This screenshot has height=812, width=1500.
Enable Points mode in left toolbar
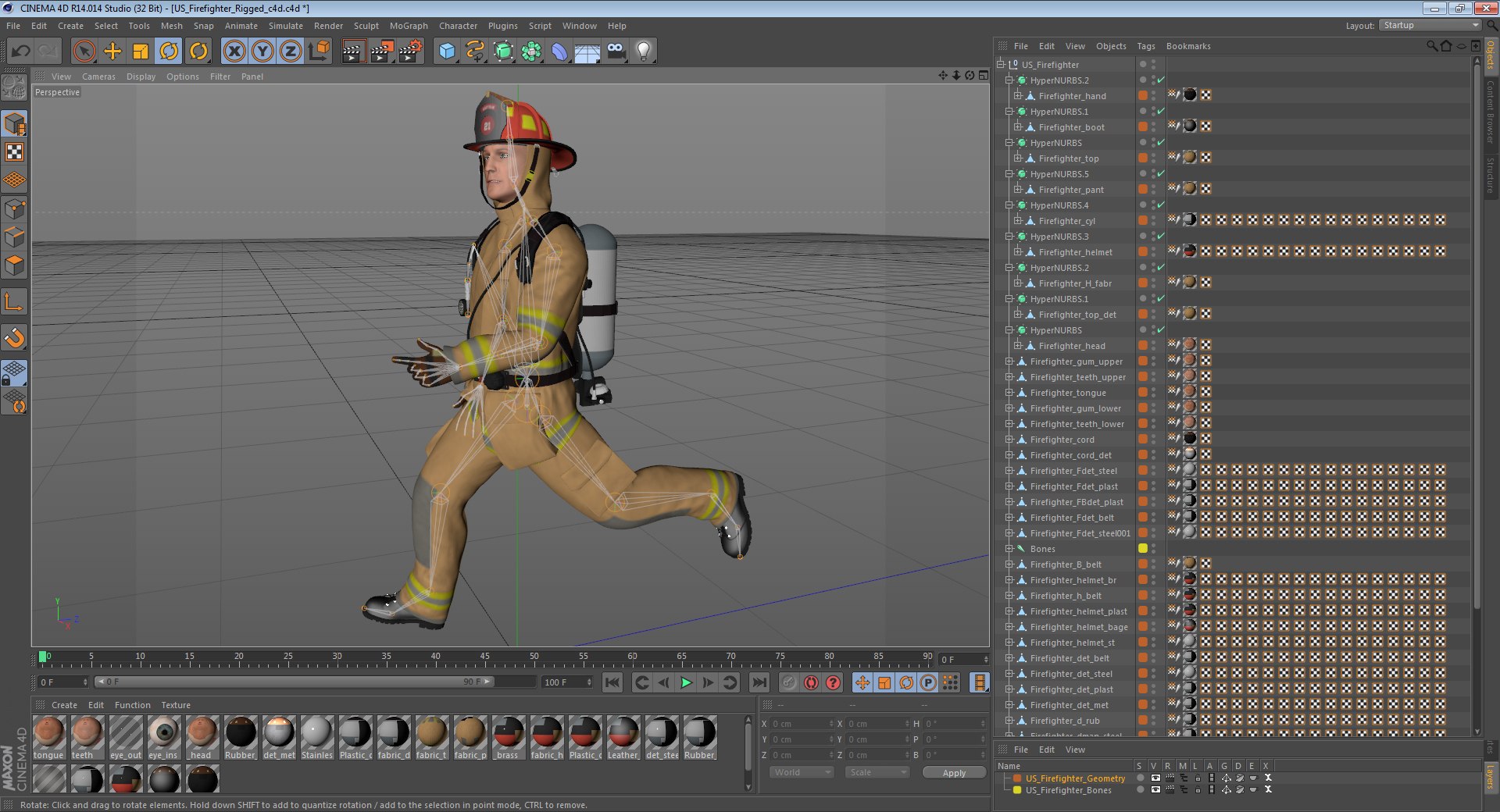tap(15, 208)
